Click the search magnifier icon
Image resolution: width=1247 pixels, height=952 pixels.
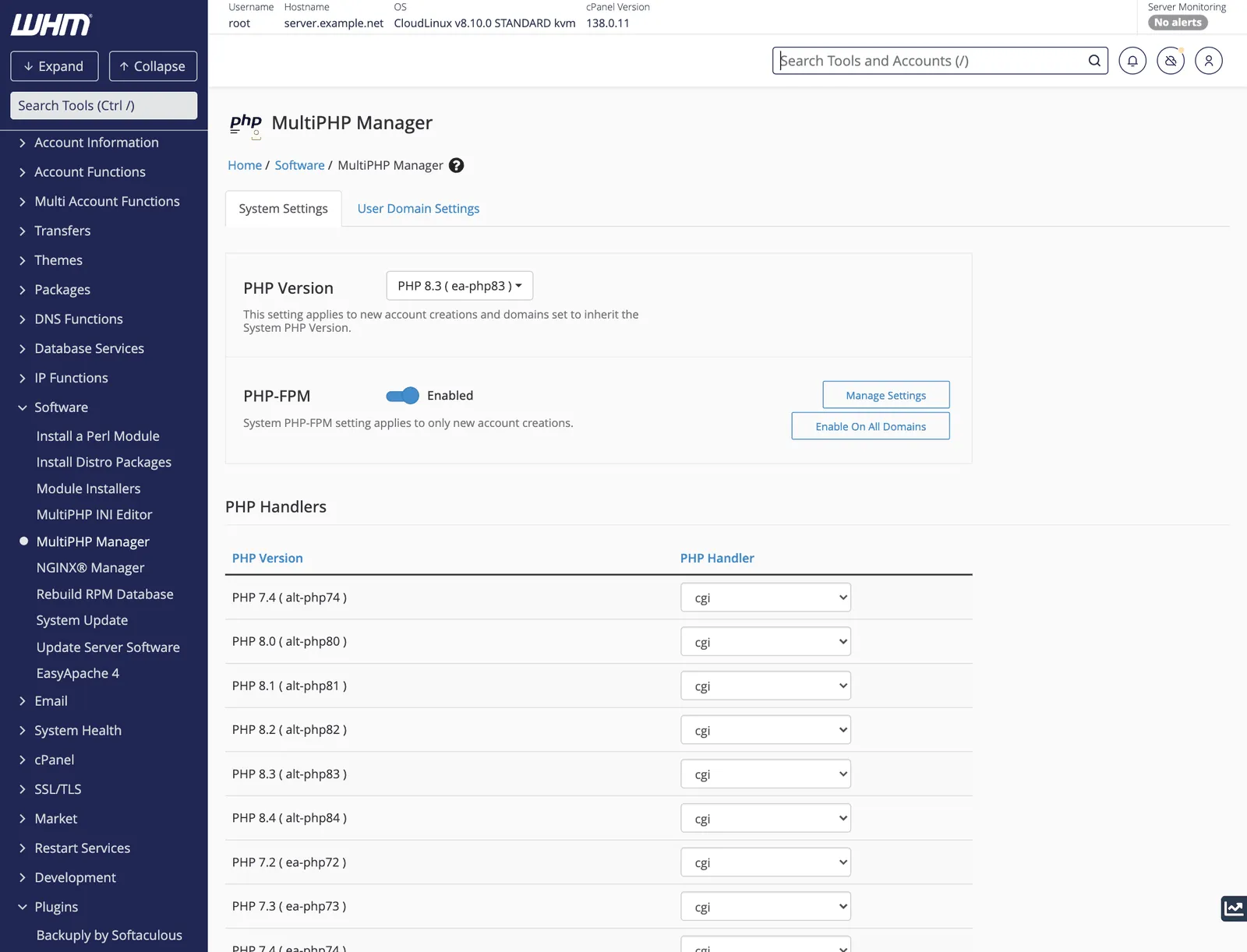click(1094, 61)
